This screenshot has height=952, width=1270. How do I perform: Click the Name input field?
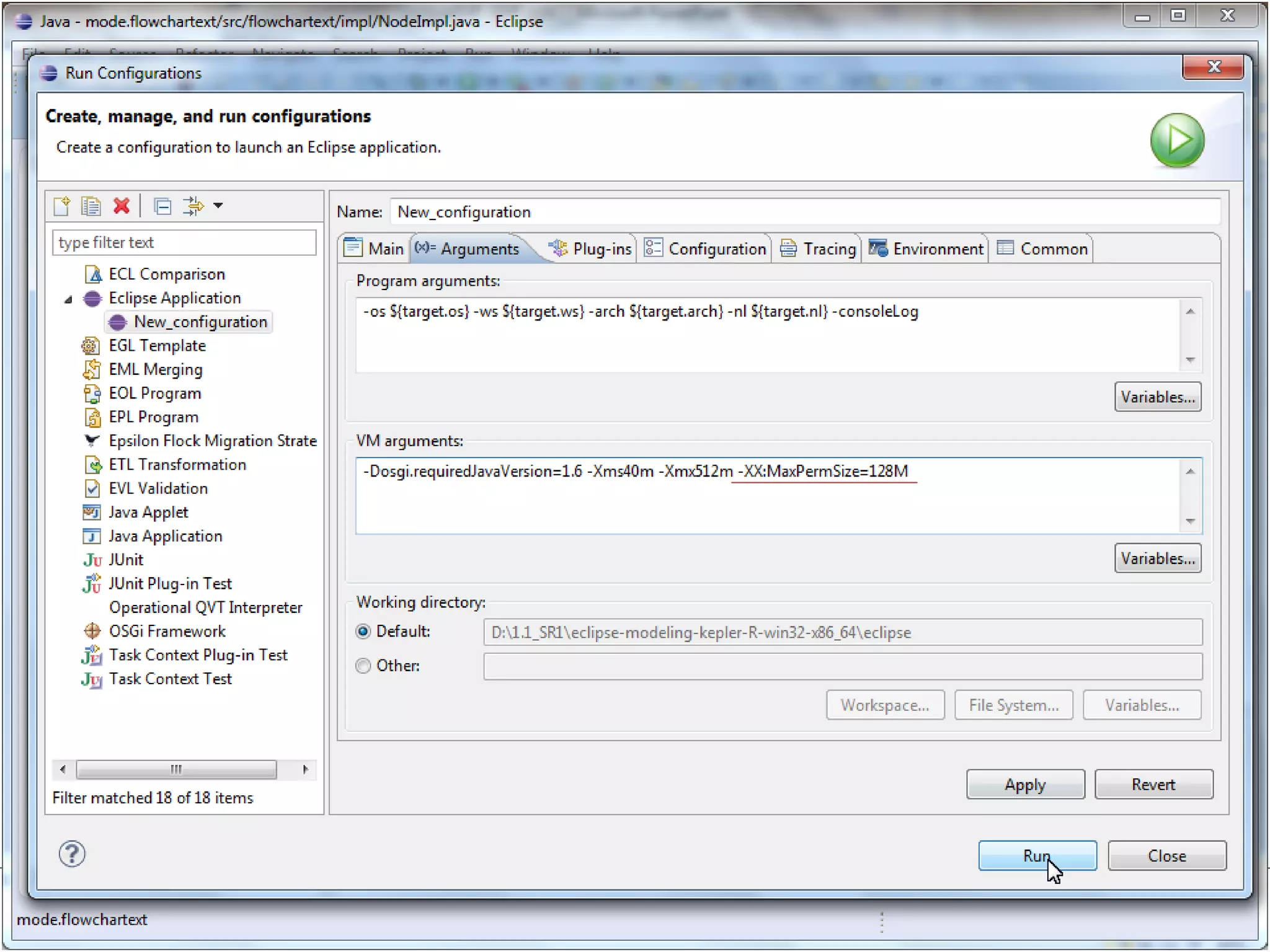(x=805, y=212)
